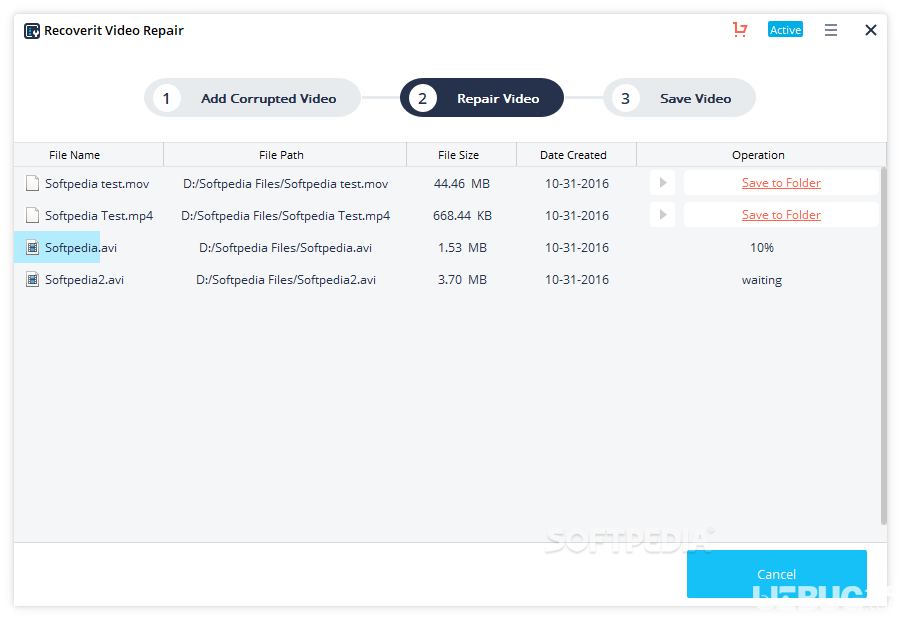The image size is (902, 620).
Task: Click path D:/Softpedia Files/Softpedia test.mov
Action: click(x=285, y=183)
